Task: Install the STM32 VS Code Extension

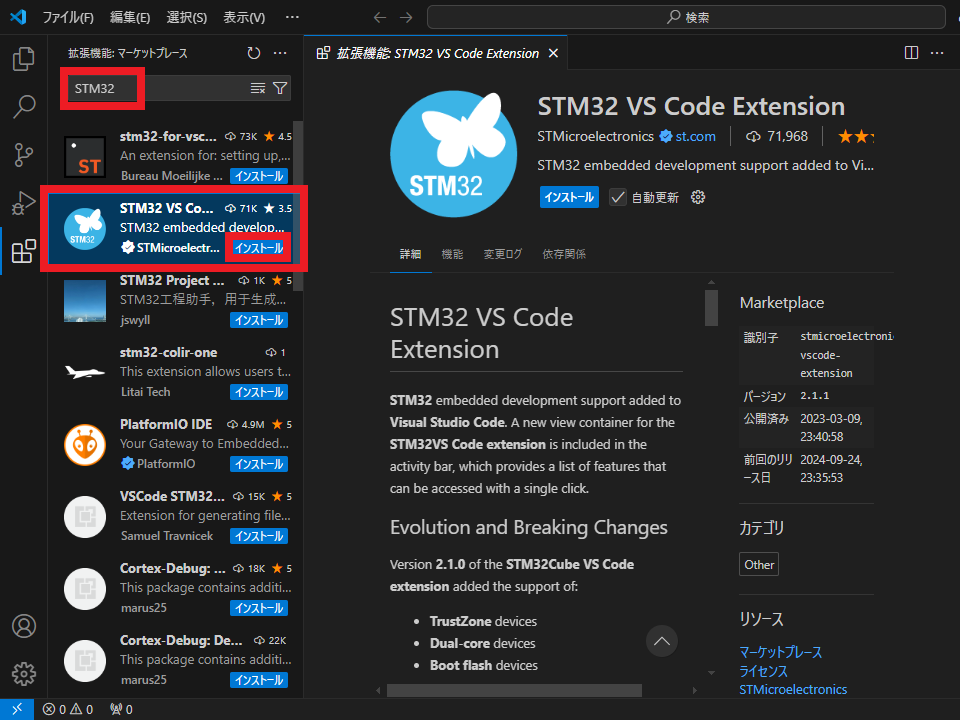Action: coord(568,197)
